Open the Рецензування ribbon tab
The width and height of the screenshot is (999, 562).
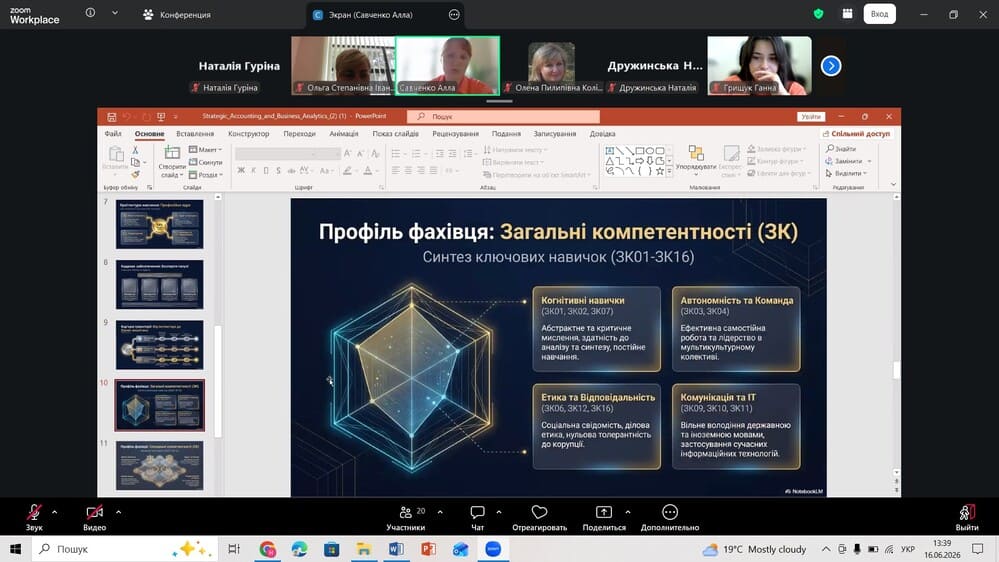pyautogui.click(x=456, y=134)
